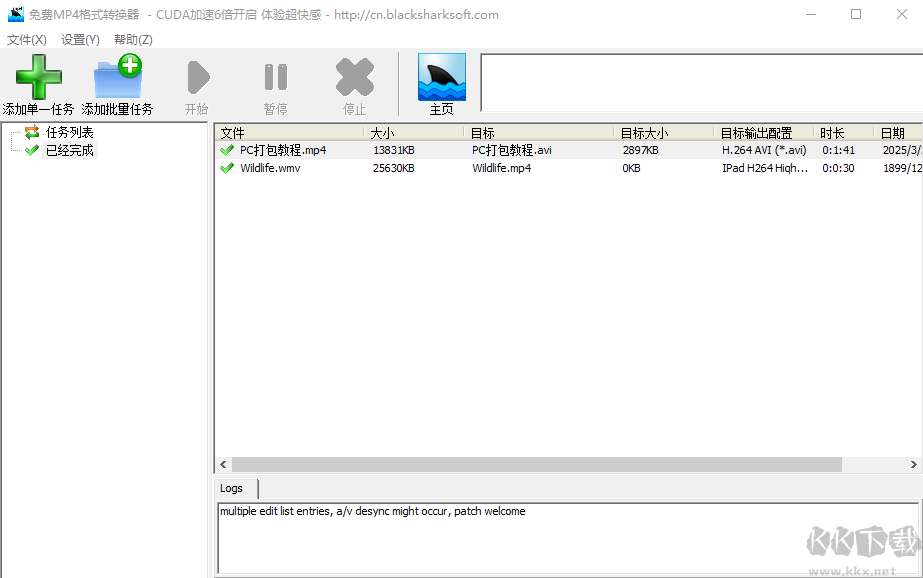The height and width of the screenshot is (578, 923).
Task: Select the Wildlife.wmv file name
Action: point(270,168)
